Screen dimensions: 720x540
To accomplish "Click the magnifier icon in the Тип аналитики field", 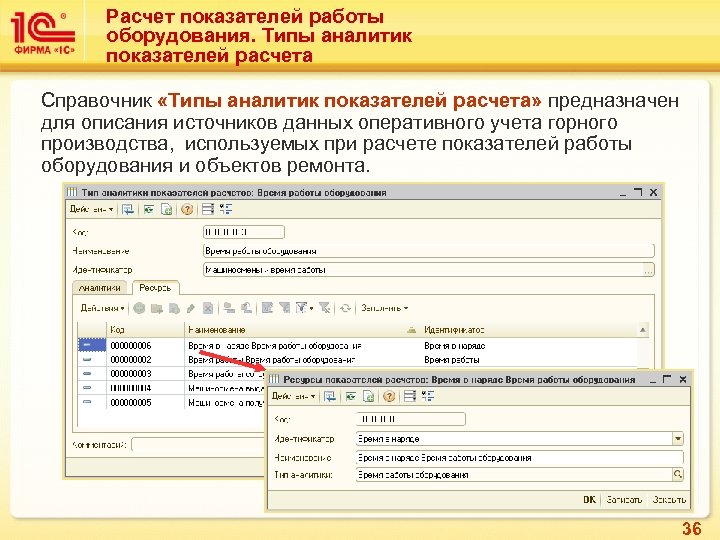I will [x=678, y=474].
